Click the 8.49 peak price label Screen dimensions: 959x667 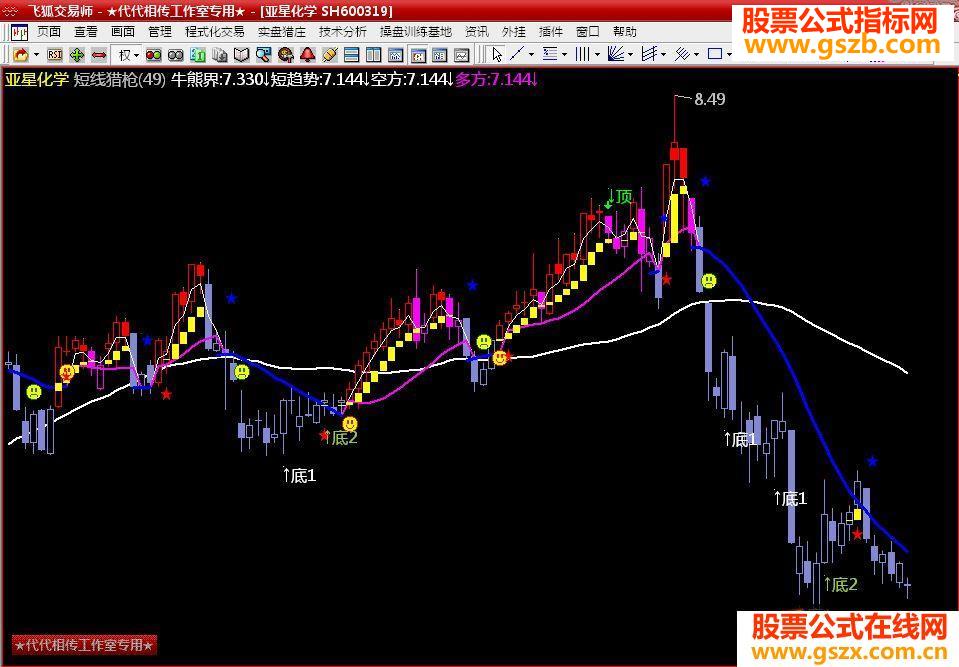click(709, 99)
